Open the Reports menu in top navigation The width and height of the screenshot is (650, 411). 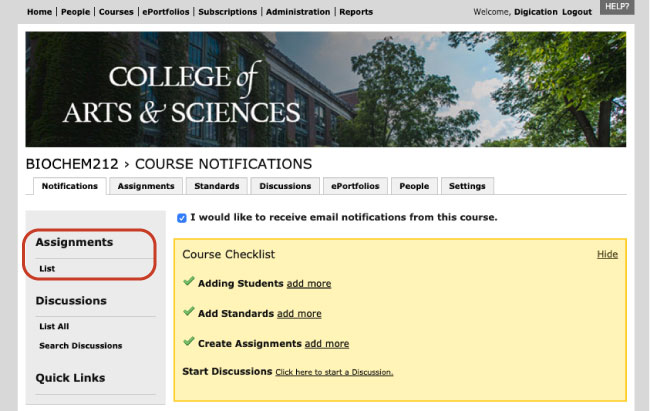tap(356, 12)
